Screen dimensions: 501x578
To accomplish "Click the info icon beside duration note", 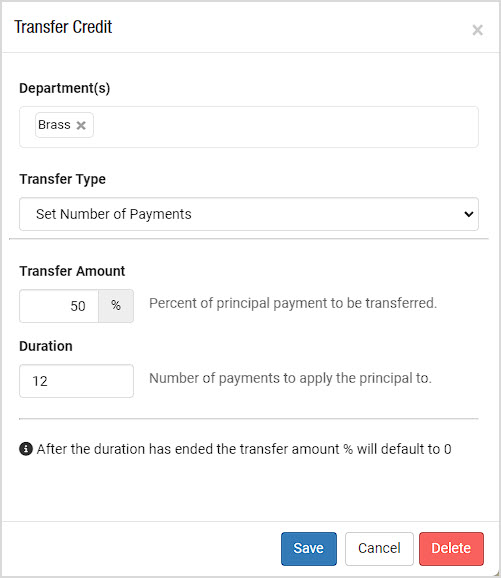I will click(26, 449).
